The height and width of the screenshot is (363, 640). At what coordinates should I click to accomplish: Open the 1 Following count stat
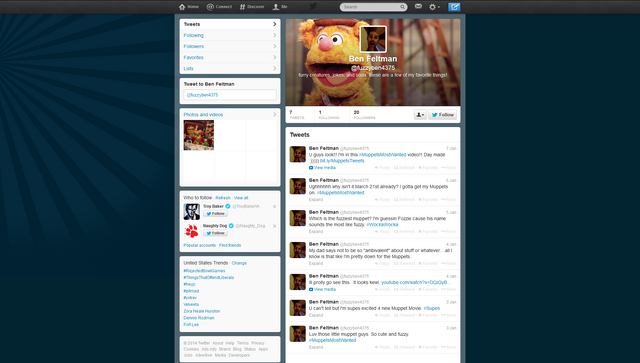pos(329,115)
